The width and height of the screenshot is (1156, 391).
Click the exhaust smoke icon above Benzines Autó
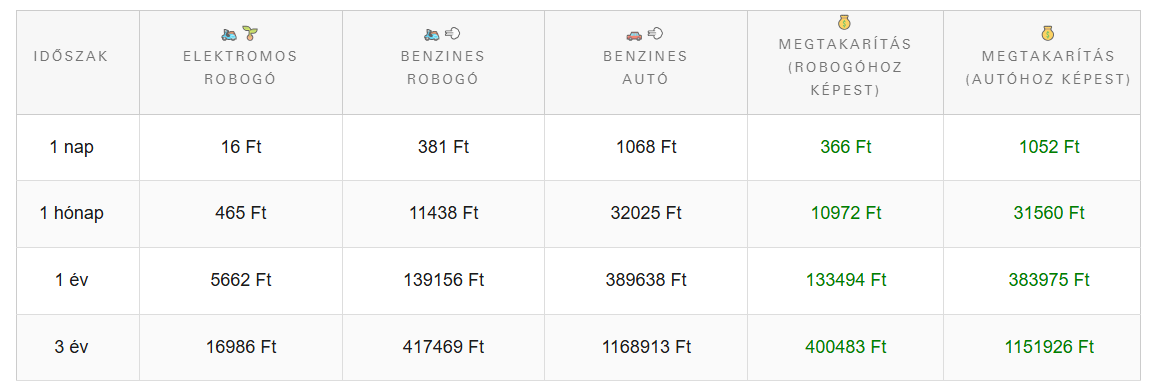[x=655, y=33]
